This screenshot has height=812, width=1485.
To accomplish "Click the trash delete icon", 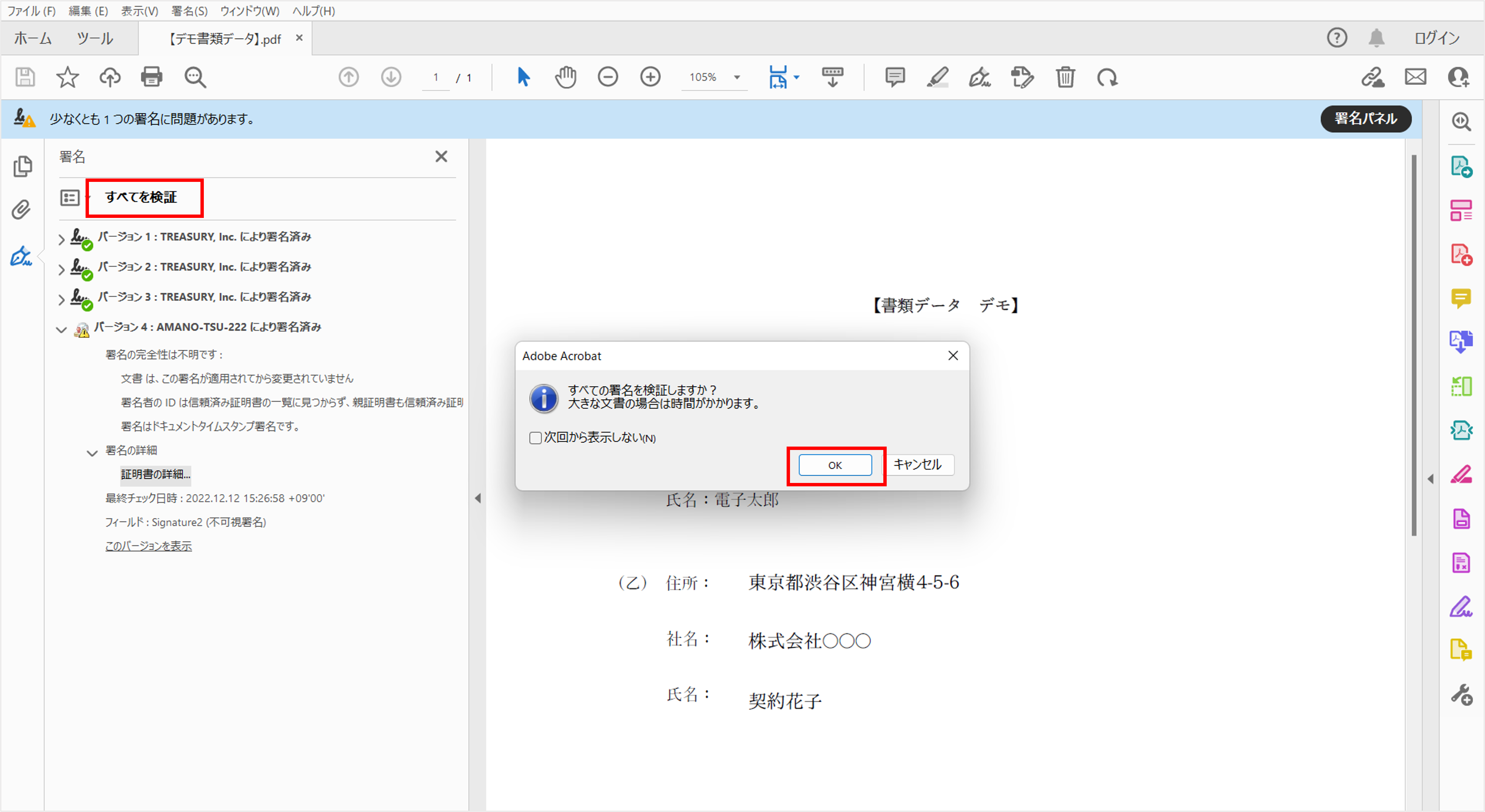I will click(1065, 77).
